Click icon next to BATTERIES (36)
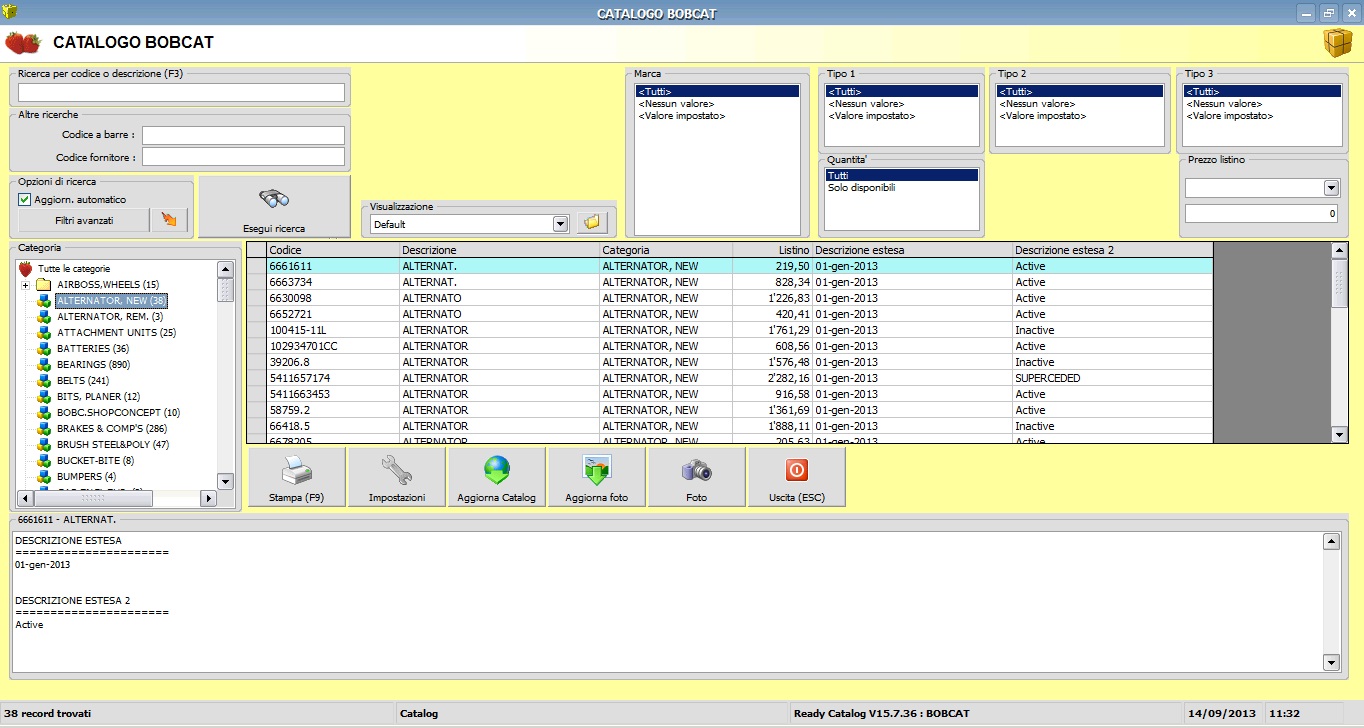Screen dimensions: 1364x728 coord(44,348)
